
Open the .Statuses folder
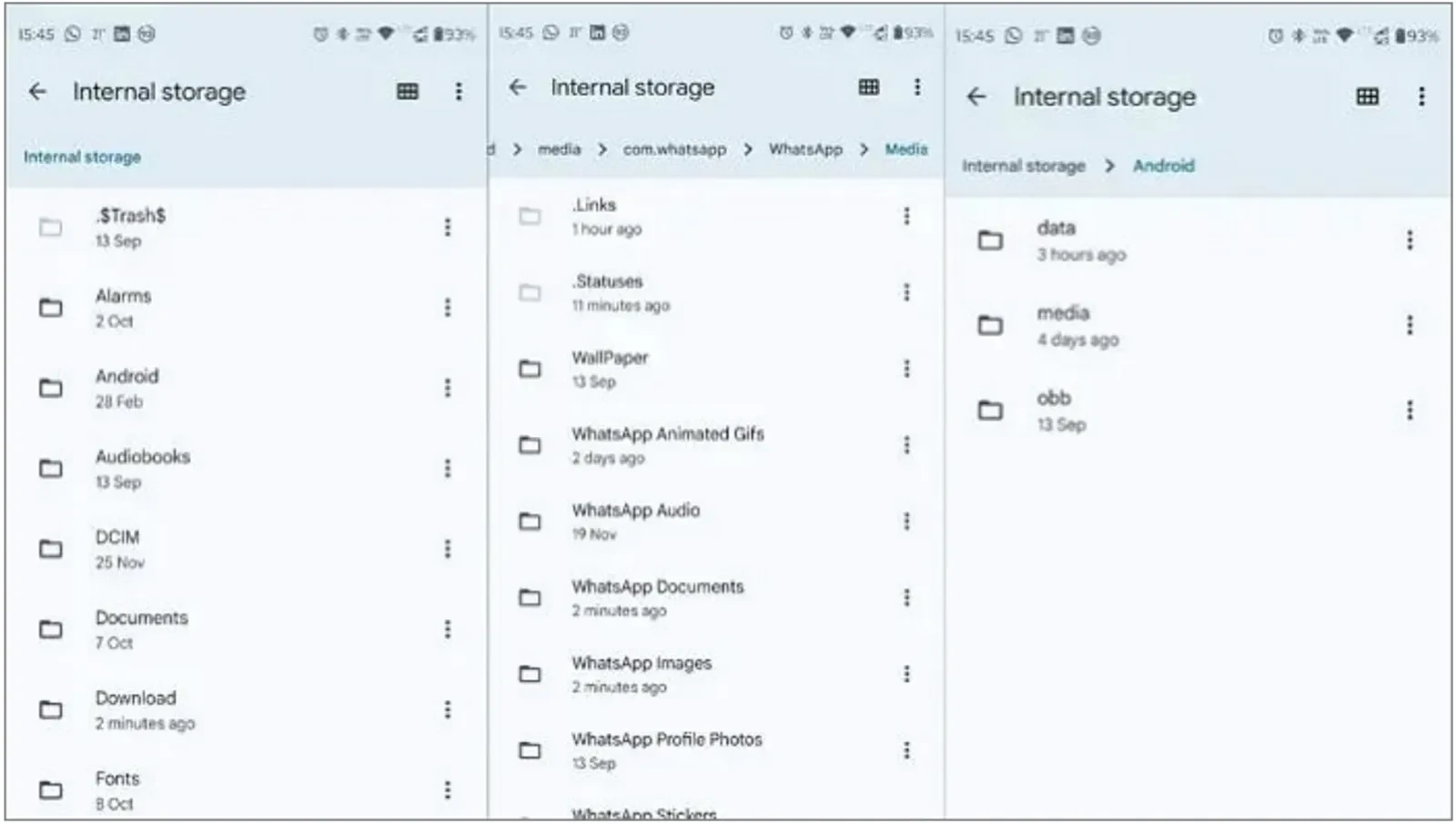[x=606, y=291]
